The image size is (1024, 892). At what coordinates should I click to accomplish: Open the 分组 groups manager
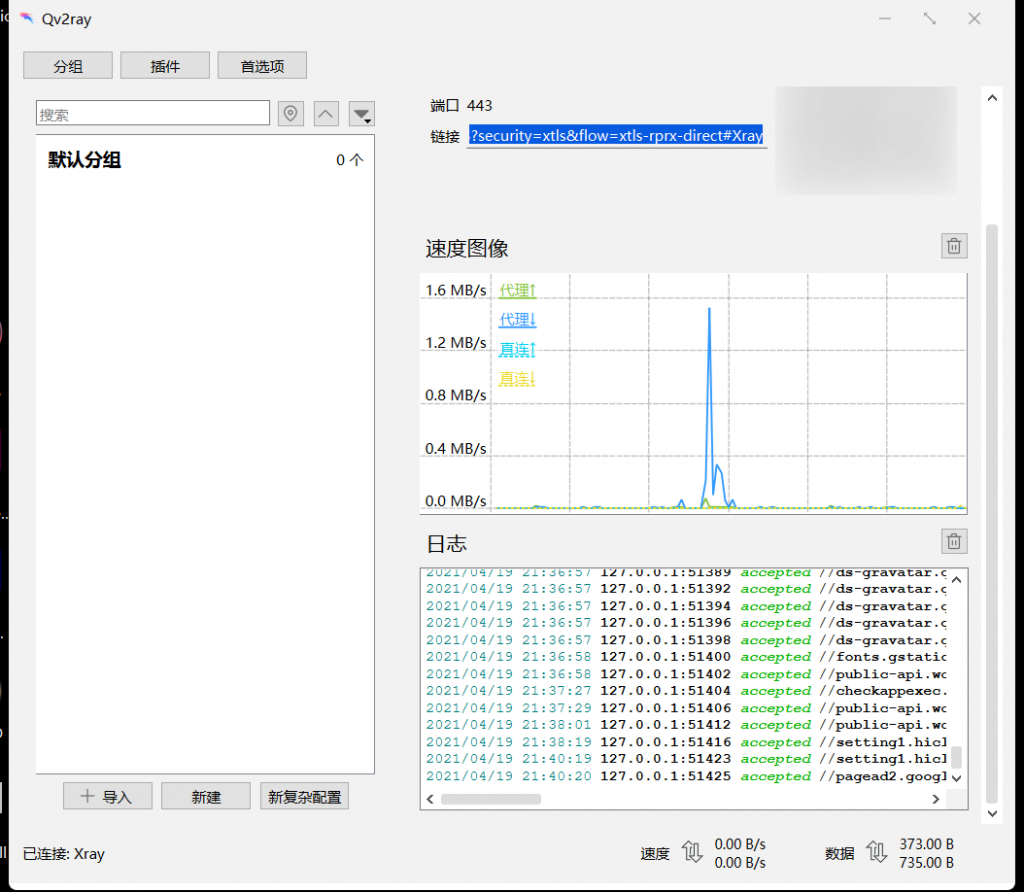tap(68, 66)
